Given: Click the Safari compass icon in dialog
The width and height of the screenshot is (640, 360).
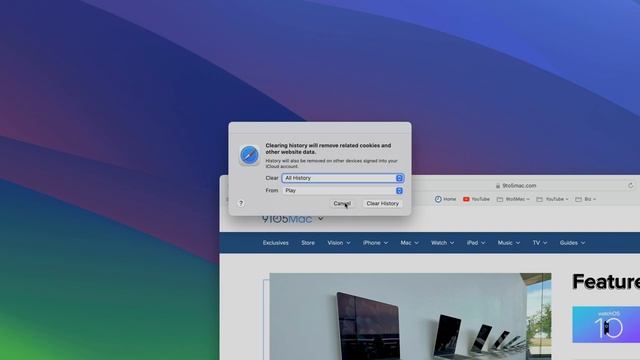Looking at the screenshot, I should [x=249, y=155].
